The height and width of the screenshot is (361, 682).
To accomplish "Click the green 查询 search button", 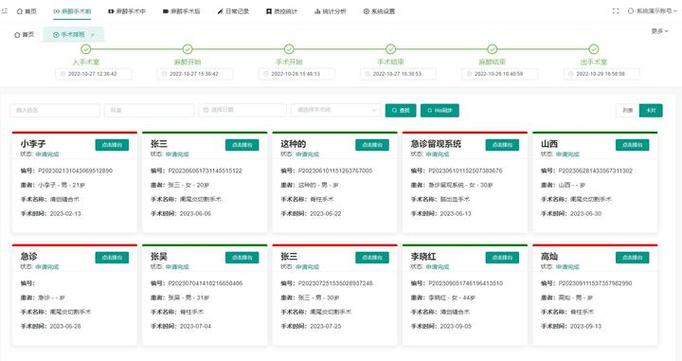I will pyautogui.click(x=401, y=110).
